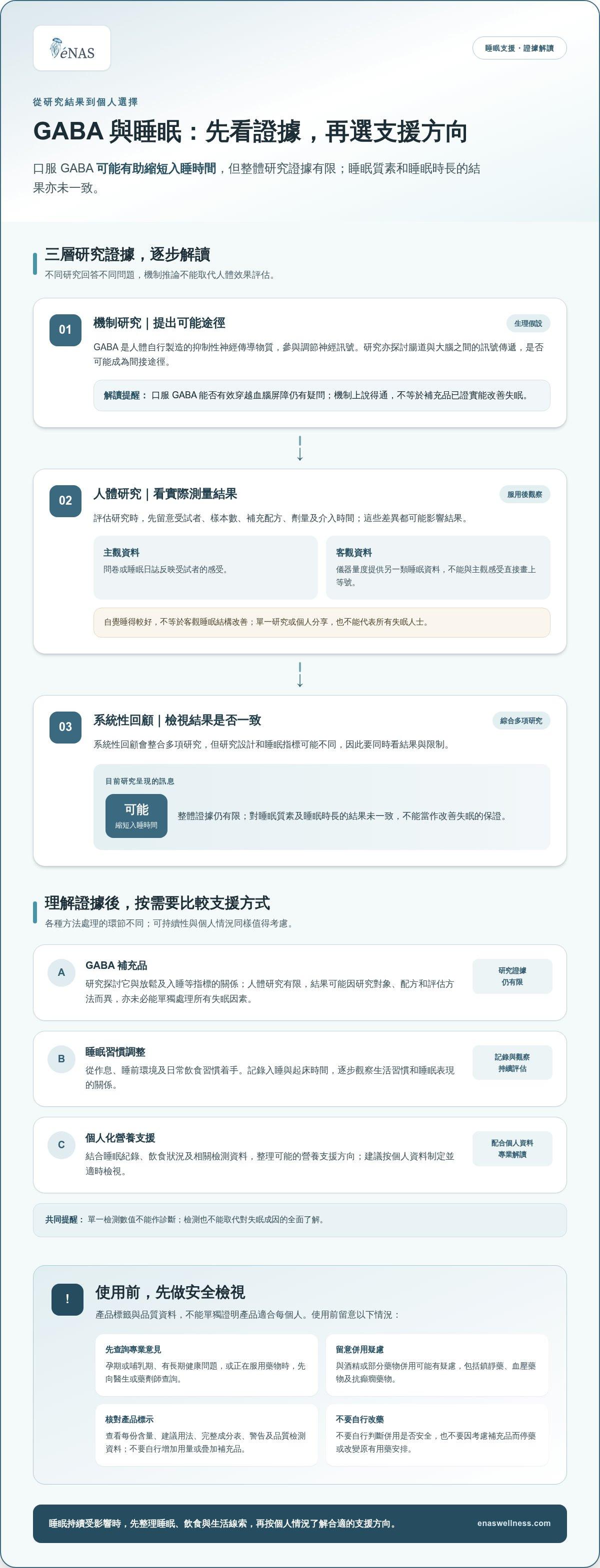Click the 記錄與觀察持續評估 label
Screen dimensions: 600x1568
(x=512, y=1063)
